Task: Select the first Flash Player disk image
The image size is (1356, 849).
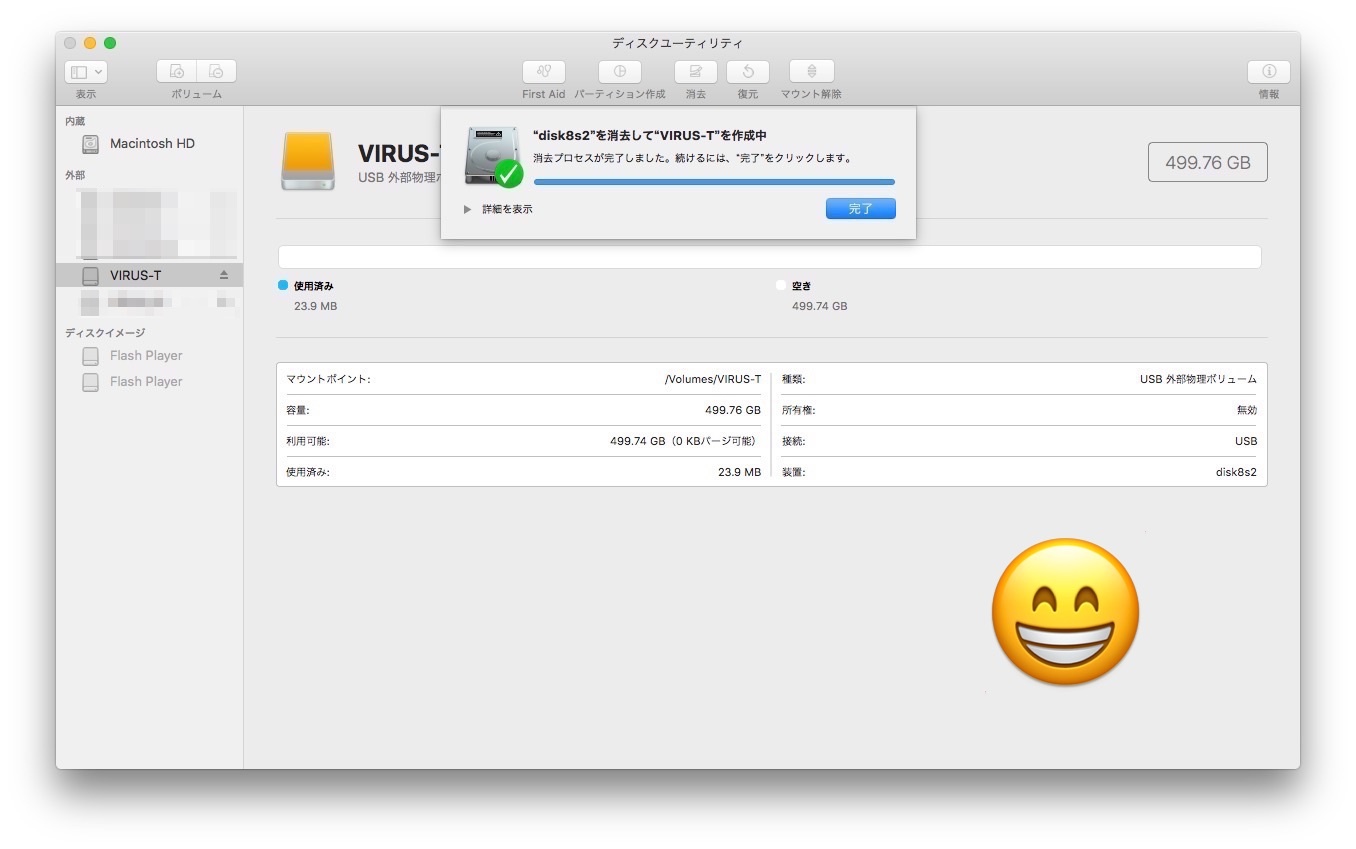Action: [x=146, y=356]
